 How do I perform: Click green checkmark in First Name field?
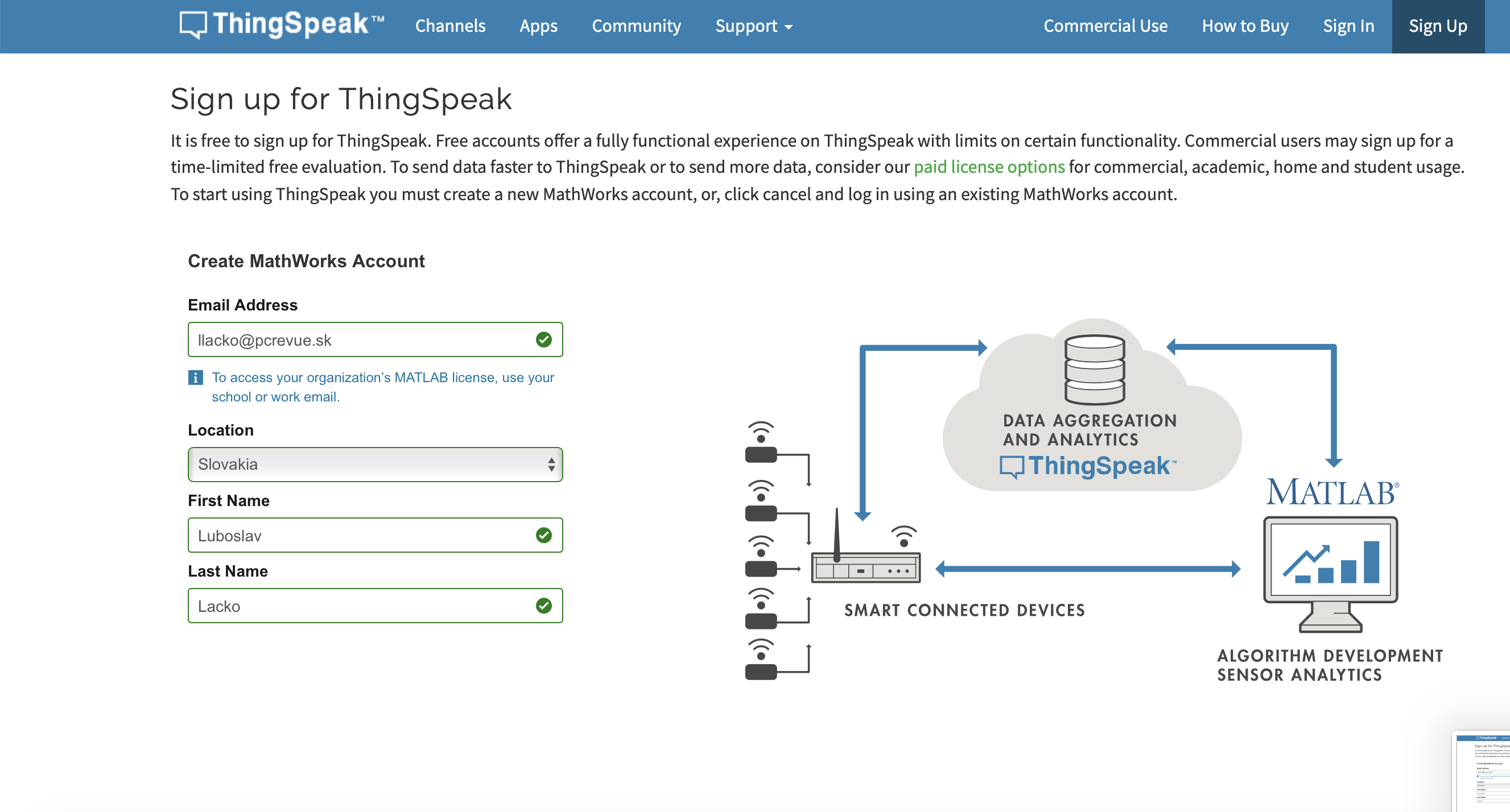pos(543,535)
